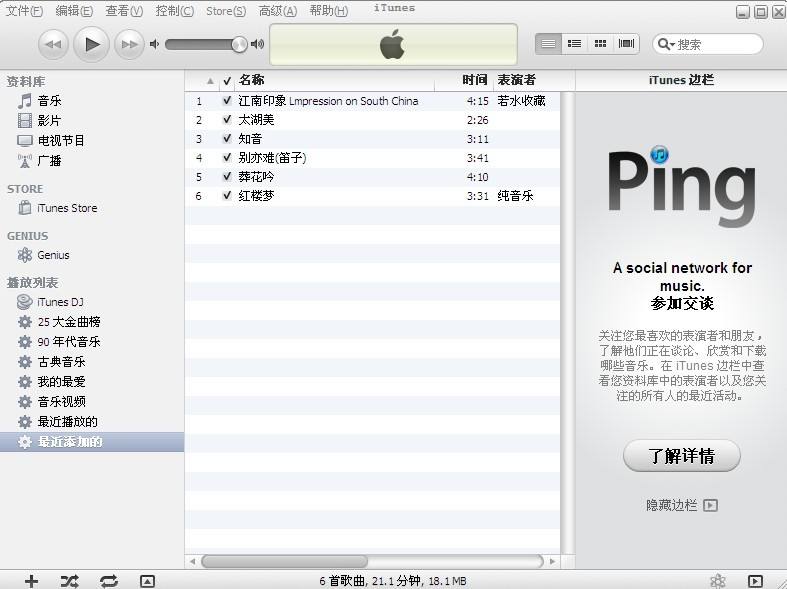787x589 pixels.
Task: Click the horizontal scrollbar thumb
Action: pyautogui.click(x=285, y=561)
